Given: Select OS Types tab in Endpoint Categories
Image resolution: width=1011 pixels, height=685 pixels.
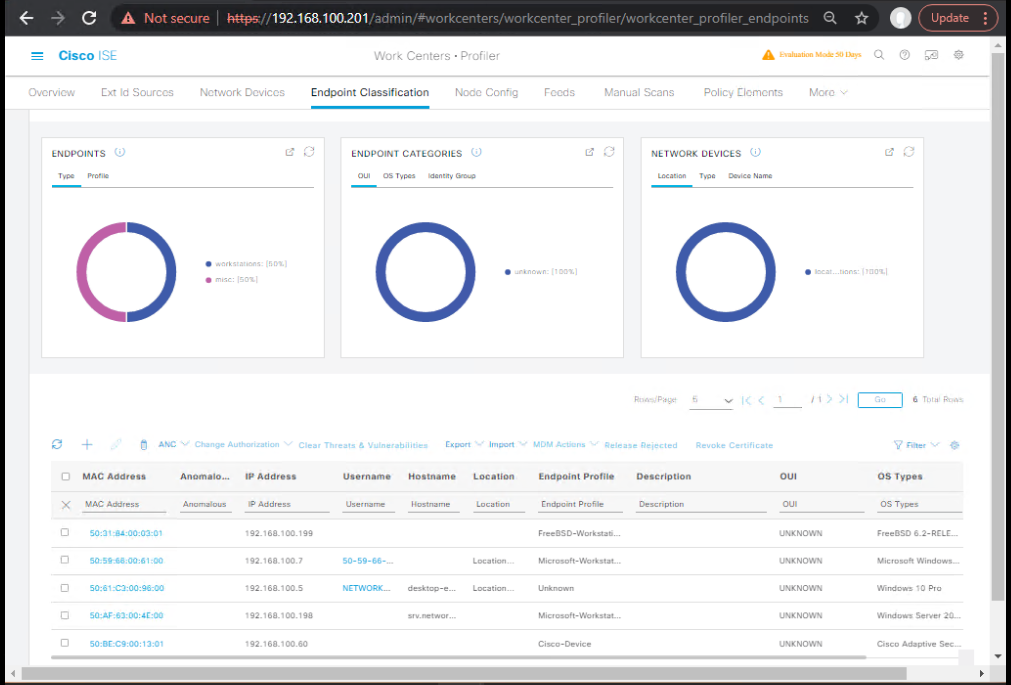Looking at the screenshot, I should pyautogui.click(x=399, y=176).
